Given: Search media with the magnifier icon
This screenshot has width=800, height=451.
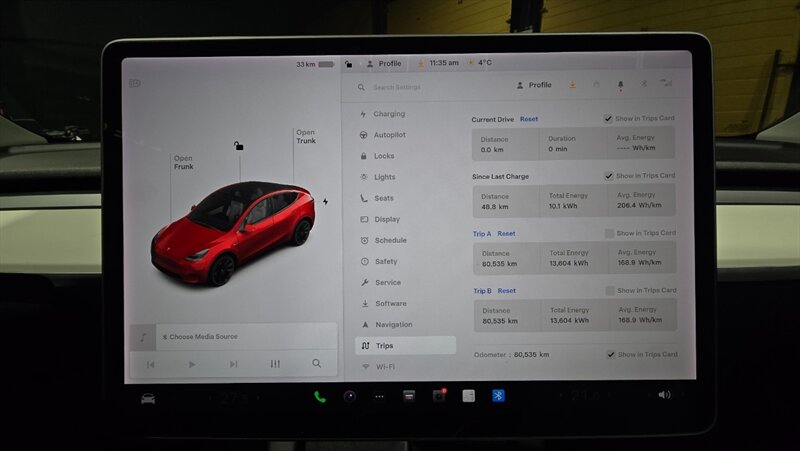Looking at the screenshot, I should pos(317,364).
